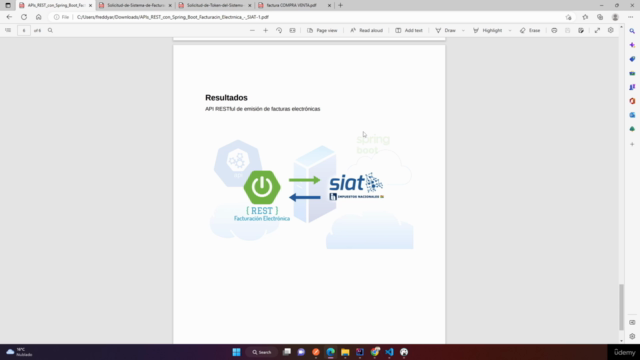Go back to the previous page
Viewport: 640px width, 360px height.
pos(9,17)
